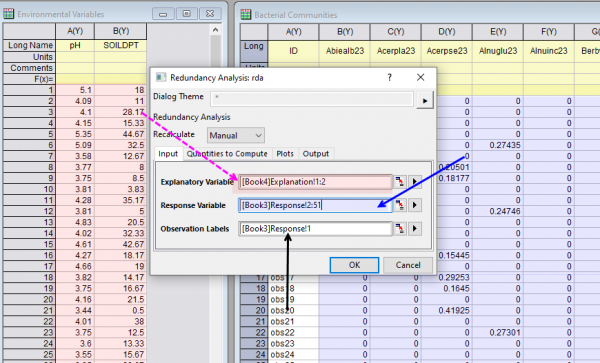The width and height of the screenshot is (600, 363).
Task: Switch to the Plots tab
Action: [x=285, y=154]
